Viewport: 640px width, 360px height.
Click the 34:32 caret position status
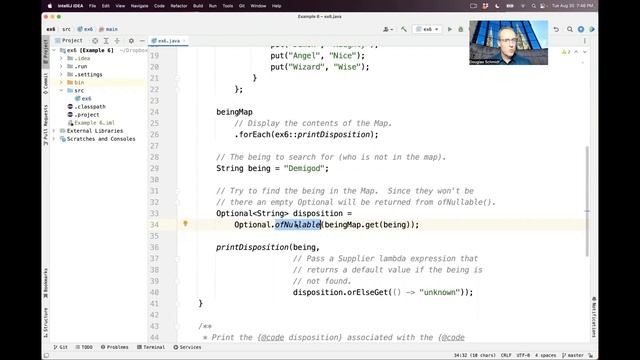pos(475,355)
